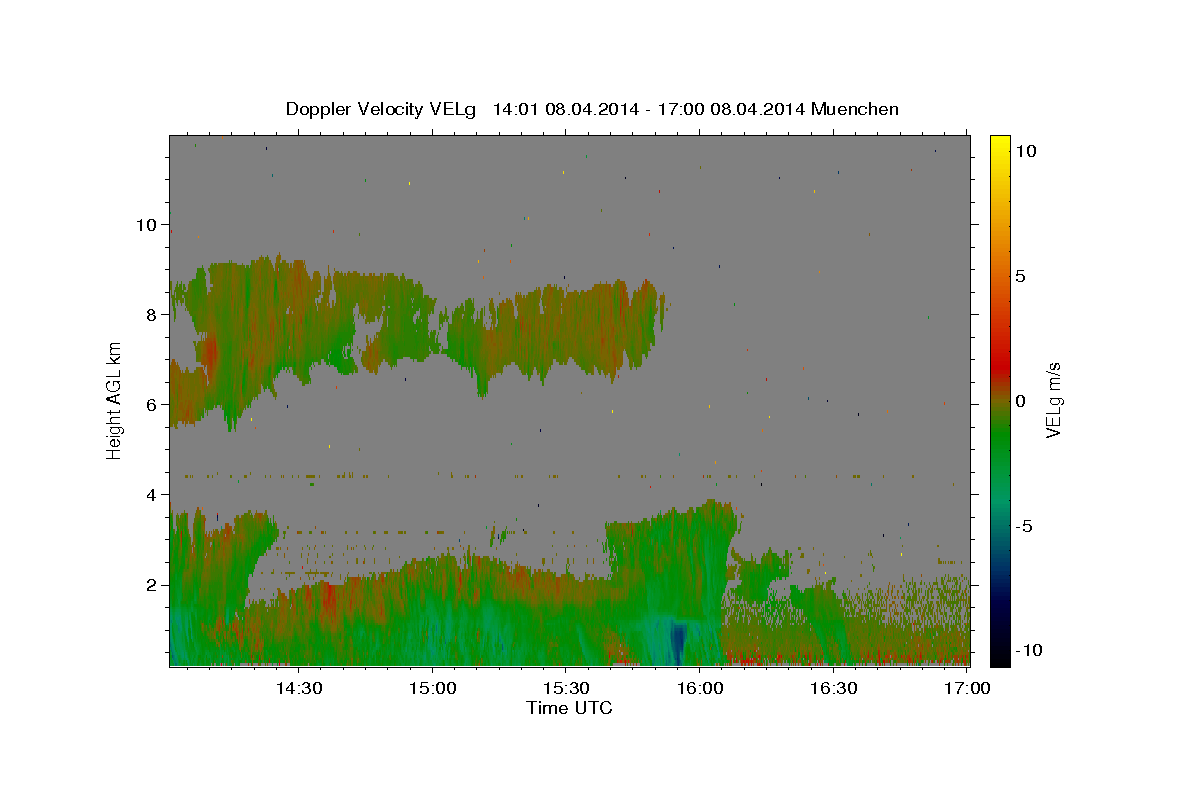Click the 'Muenchen' station name in title
Image resolution: width=1200 pixels, height=800 pixels.
[x=856, y=109]
